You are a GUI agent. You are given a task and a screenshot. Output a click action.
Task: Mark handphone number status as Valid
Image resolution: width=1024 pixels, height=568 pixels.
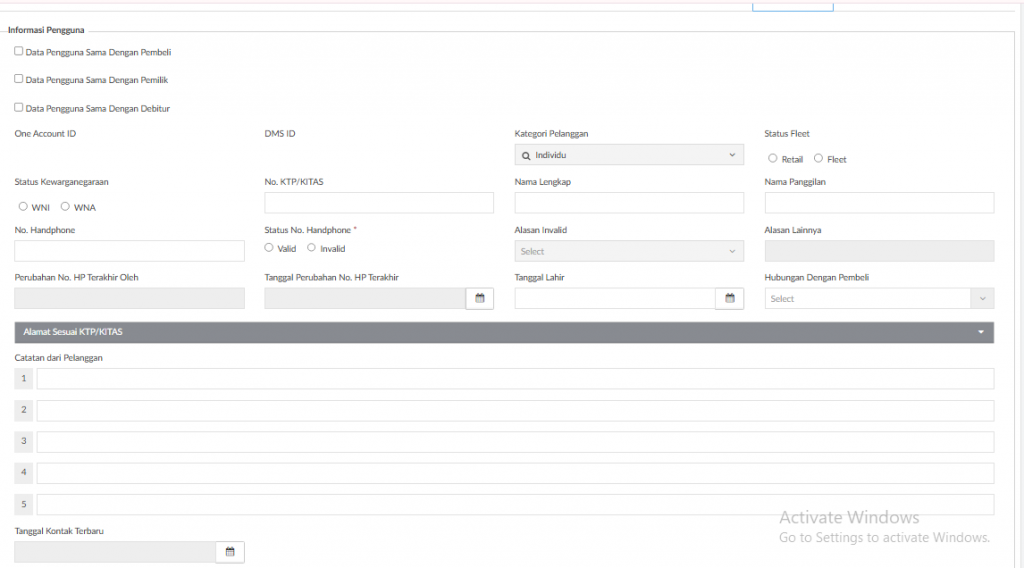tap(269, 248)
